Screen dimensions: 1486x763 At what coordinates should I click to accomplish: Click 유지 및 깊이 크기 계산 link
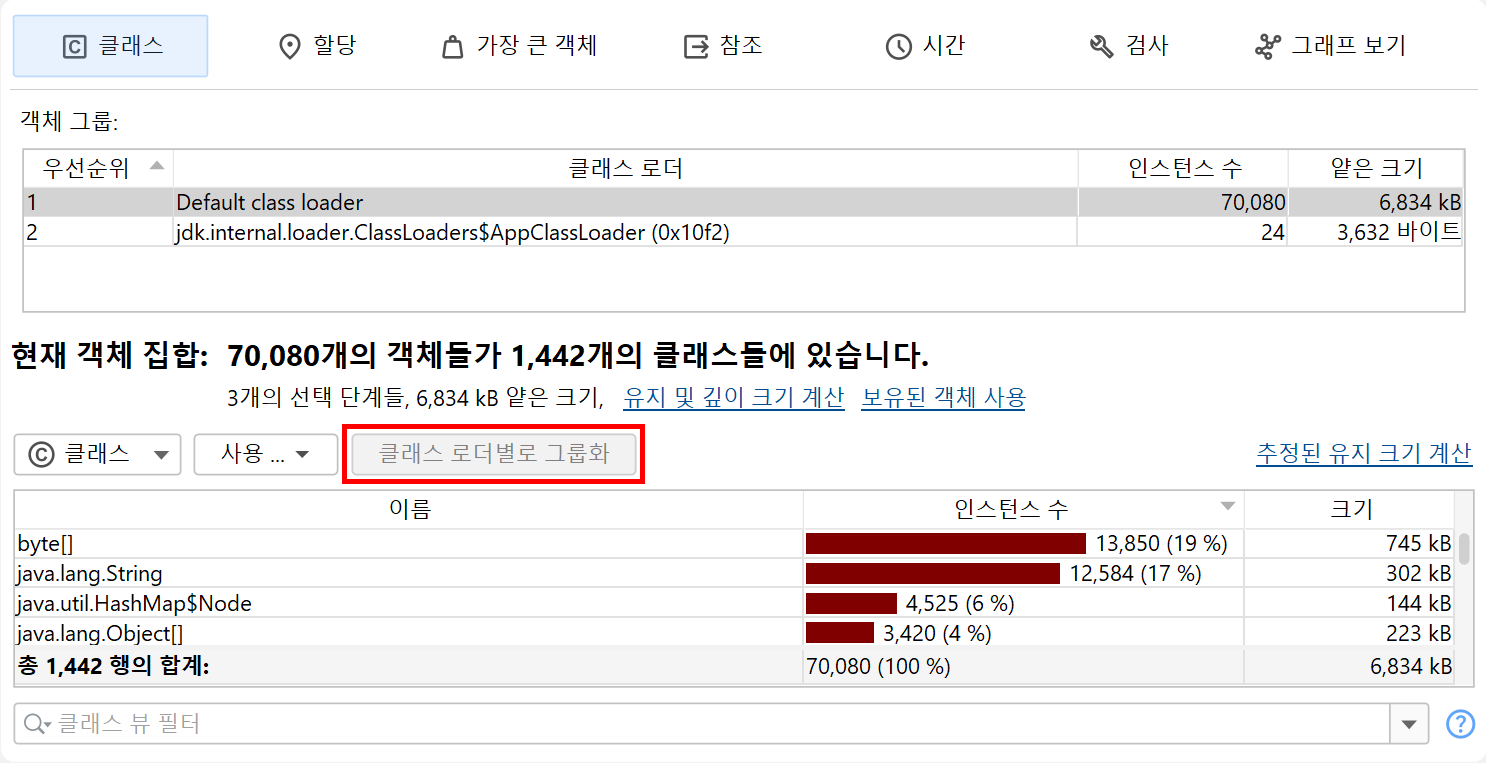[x=733, y=398]
